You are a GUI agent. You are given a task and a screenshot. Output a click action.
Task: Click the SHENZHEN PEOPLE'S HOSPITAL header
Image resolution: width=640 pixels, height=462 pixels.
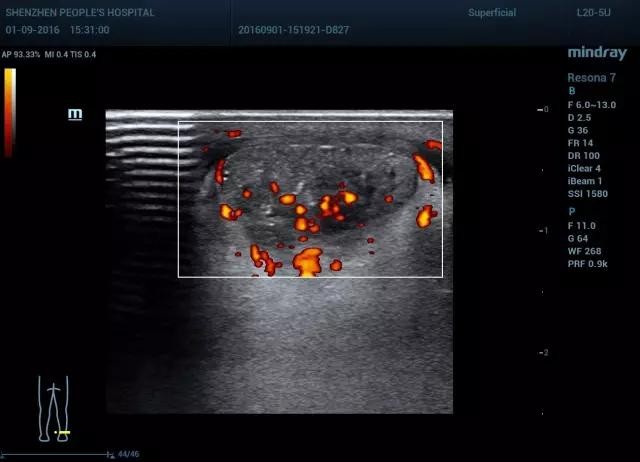(x=80, y=13)
